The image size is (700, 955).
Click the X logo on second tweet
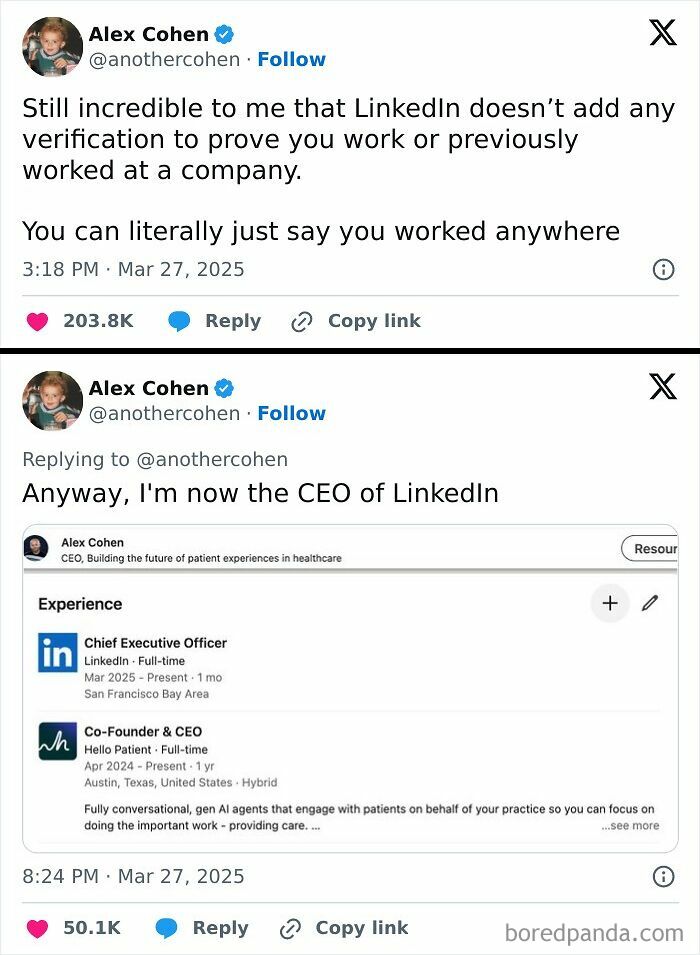point(662,386)
